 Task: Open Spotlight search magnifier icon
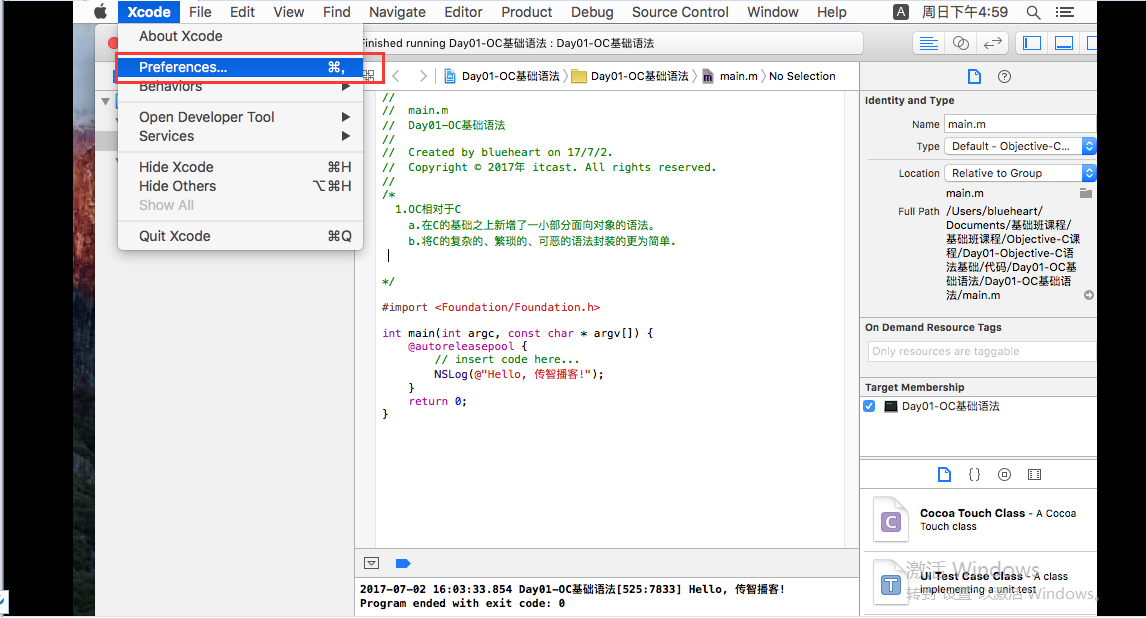tap(1033, 12)
